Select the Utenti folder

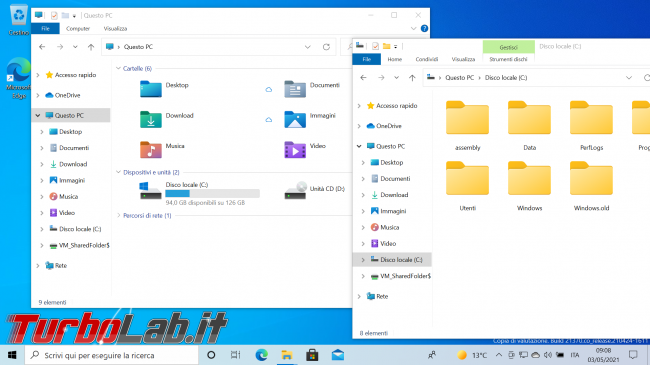tap(467, 186)
